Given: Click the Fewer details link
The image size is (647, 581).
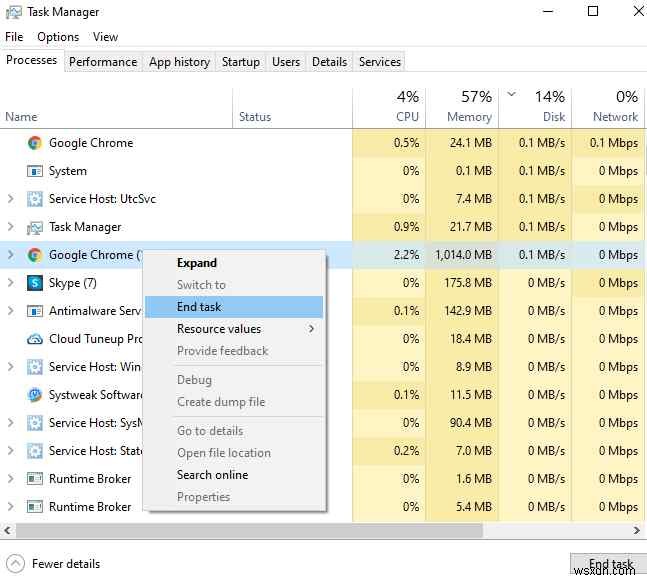Looking at the screenshot, I should [x=66, y=564].
